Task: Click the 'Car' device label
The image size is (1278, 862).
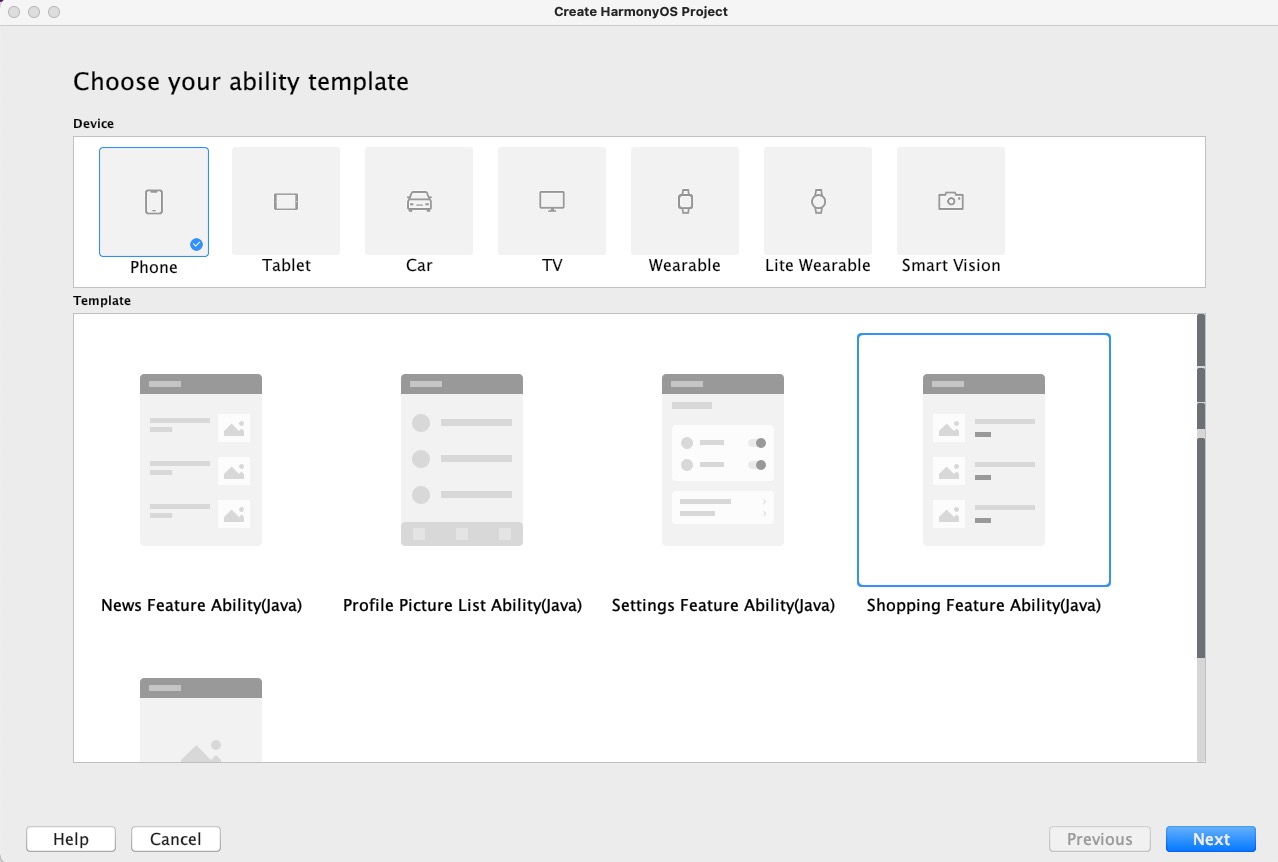Action: [419, 265]
